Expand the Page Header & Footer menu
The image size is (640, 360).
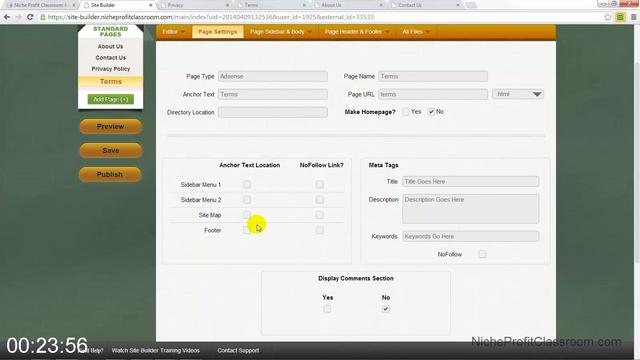356,31
